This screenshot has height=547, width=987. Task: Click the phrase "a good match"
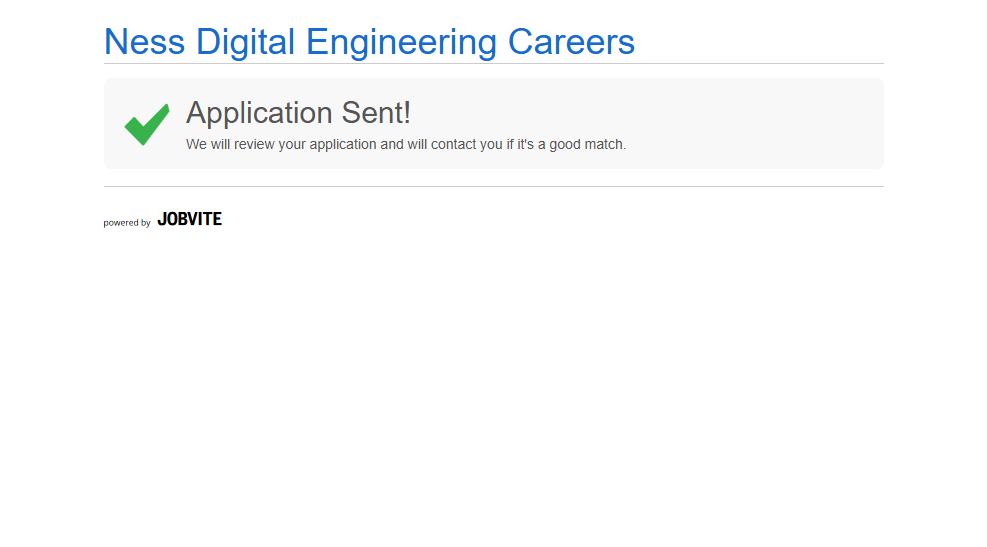tap(582, 144)
